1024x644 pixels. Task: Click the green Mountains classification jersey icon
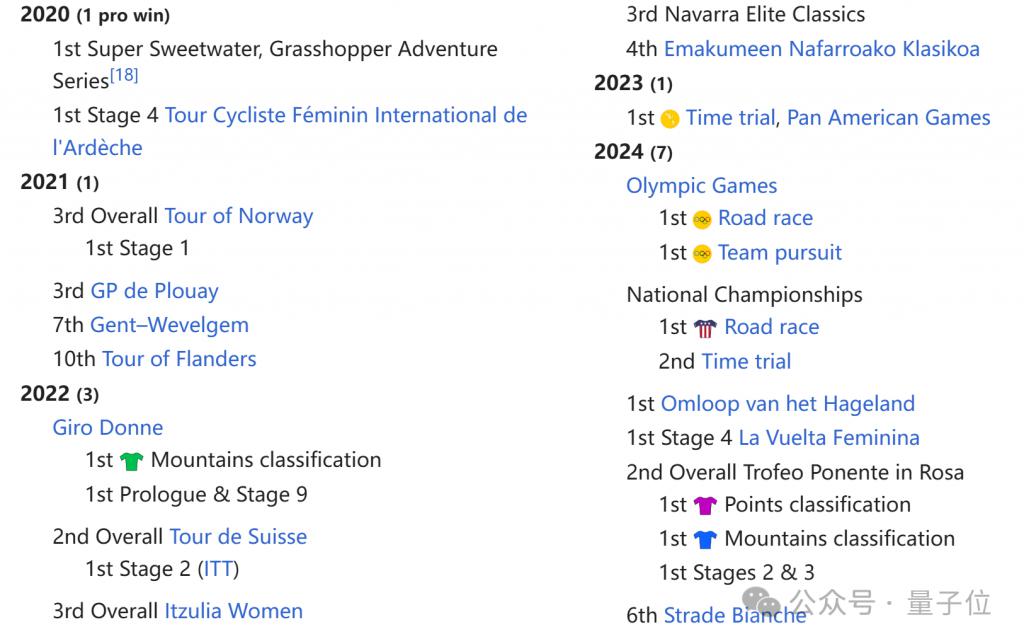click(131, 461)
